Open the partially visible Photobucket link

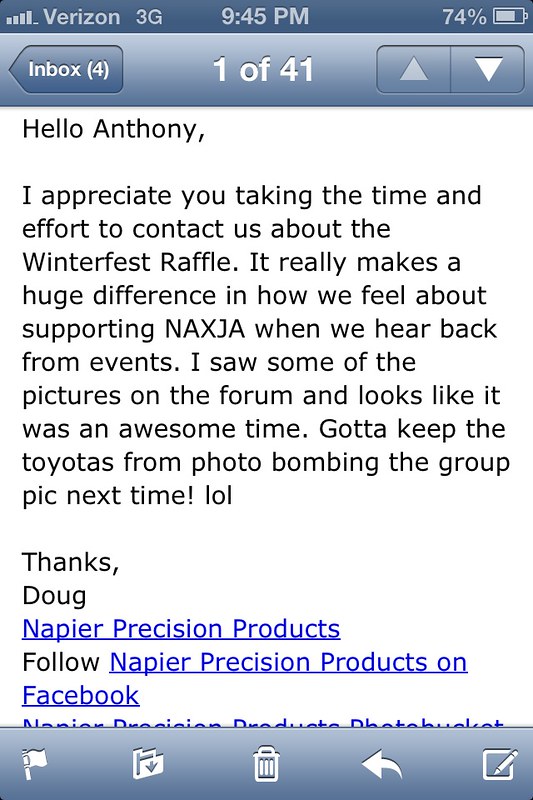[x=263, y=722]
